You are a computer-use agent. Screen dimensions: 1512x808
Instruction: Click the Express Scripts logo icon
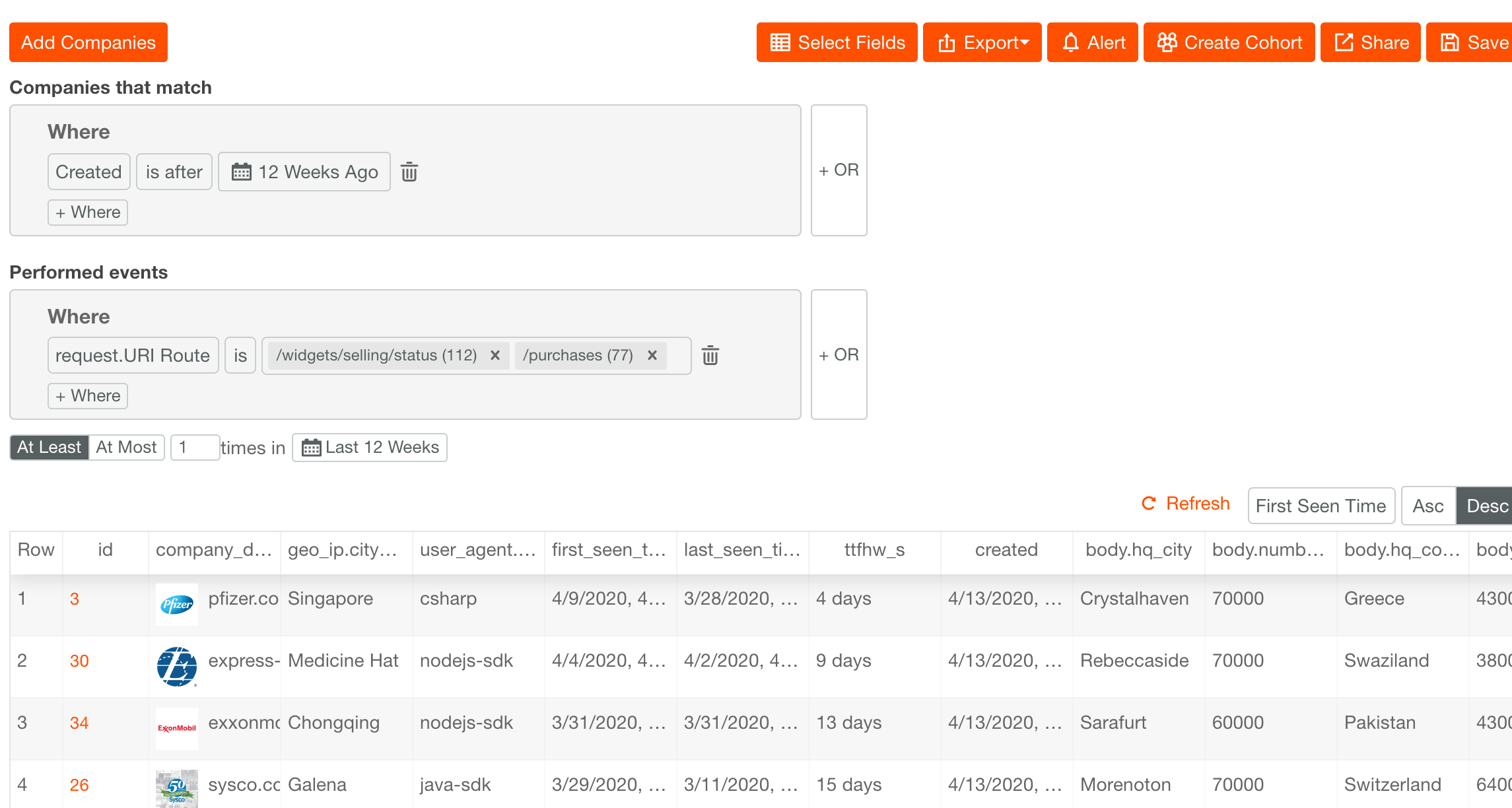177,666
